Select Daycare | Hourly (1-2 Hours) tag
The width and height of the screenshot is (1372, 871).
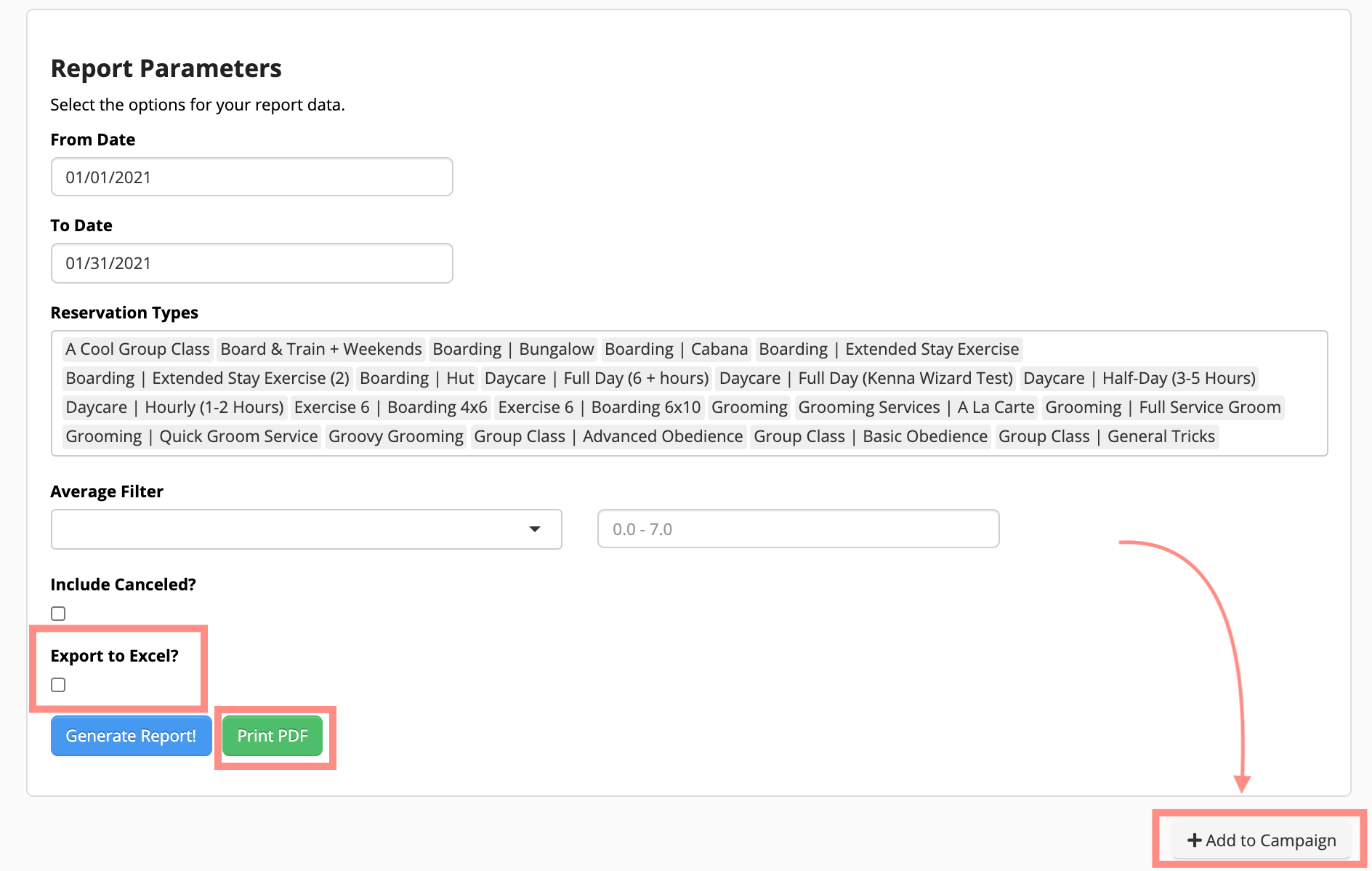pos(174,407)
